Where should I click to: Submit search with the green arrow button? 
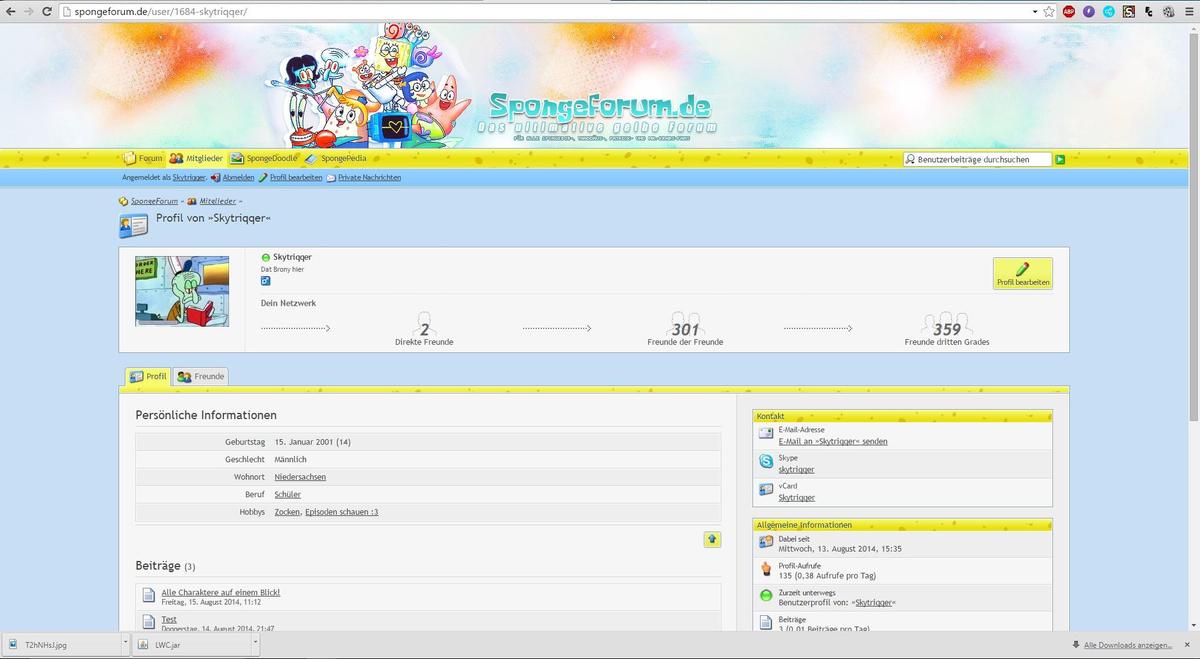click(1060, 159)
